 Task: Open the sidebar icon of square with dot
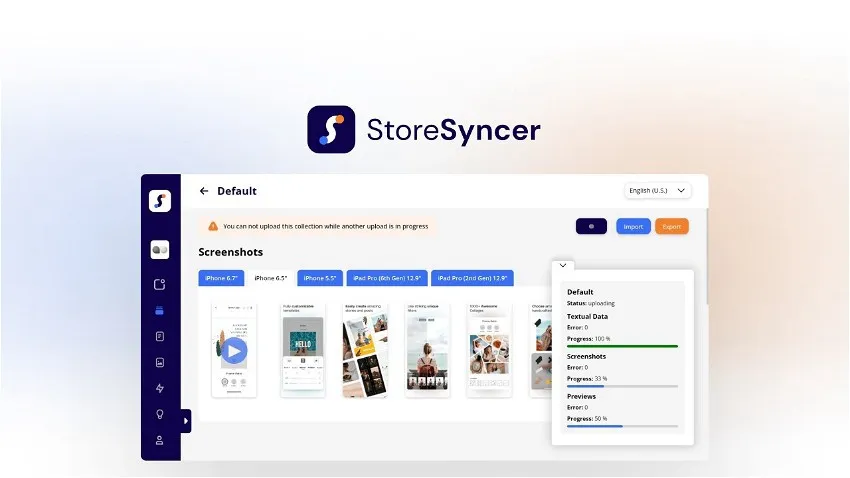click(x=159, y=284)
